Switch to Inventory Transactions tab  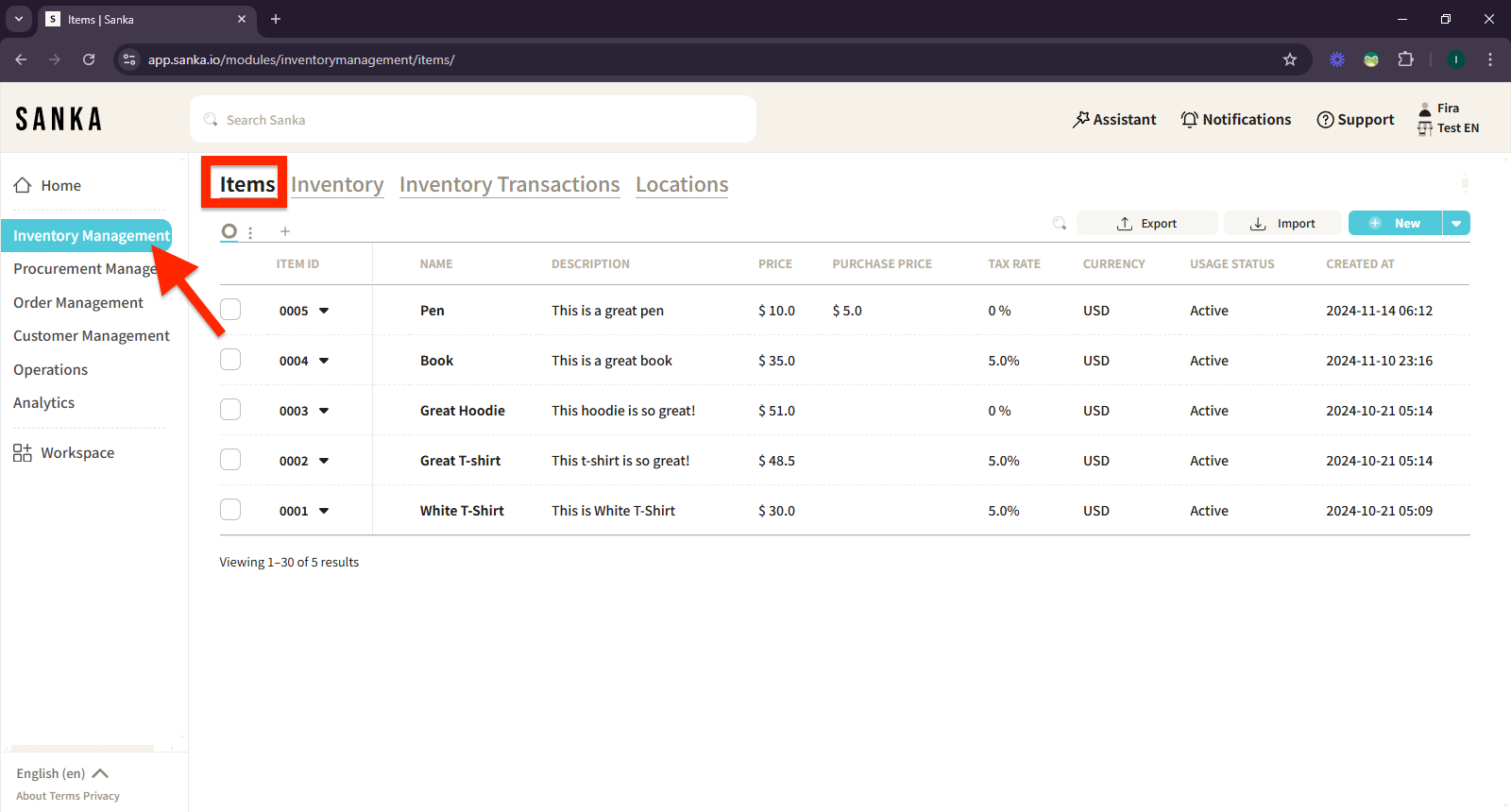coord(509,185)
